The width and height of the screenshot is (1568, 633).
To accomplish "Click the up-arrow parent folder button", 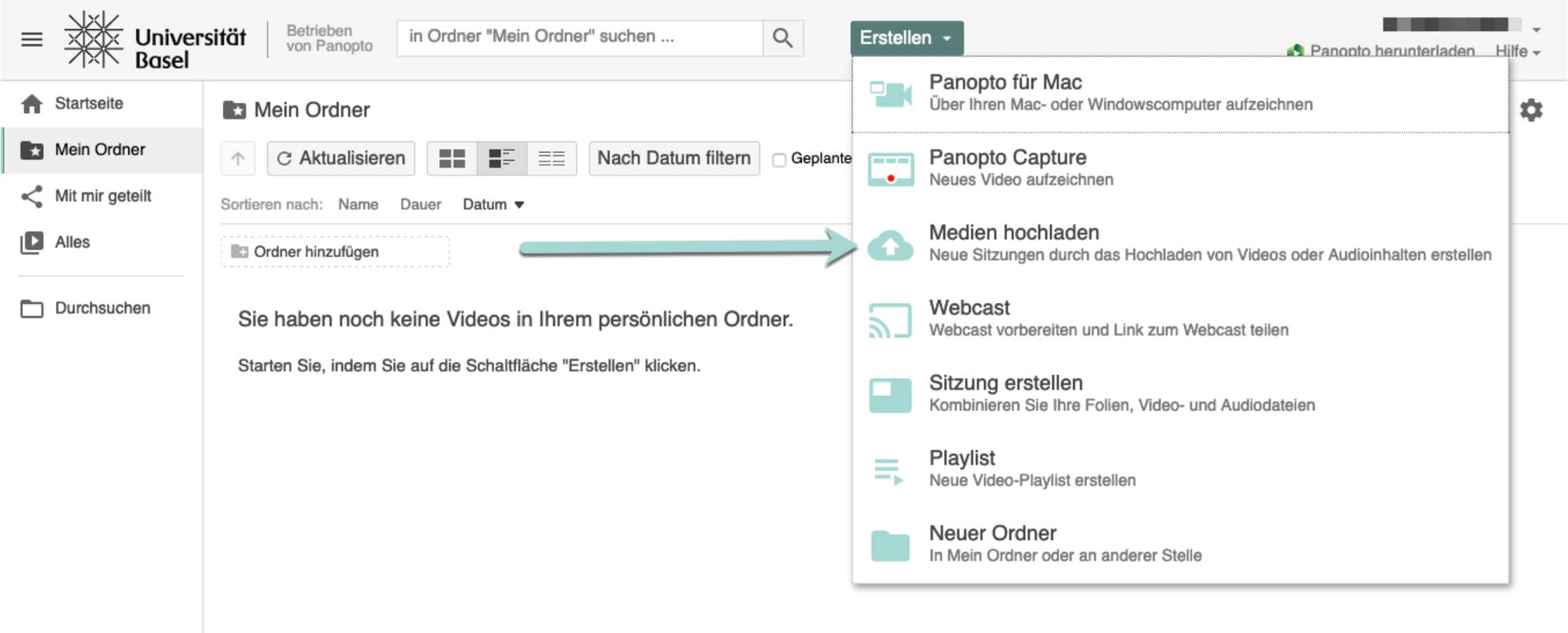I will click(x=238, y=158).
